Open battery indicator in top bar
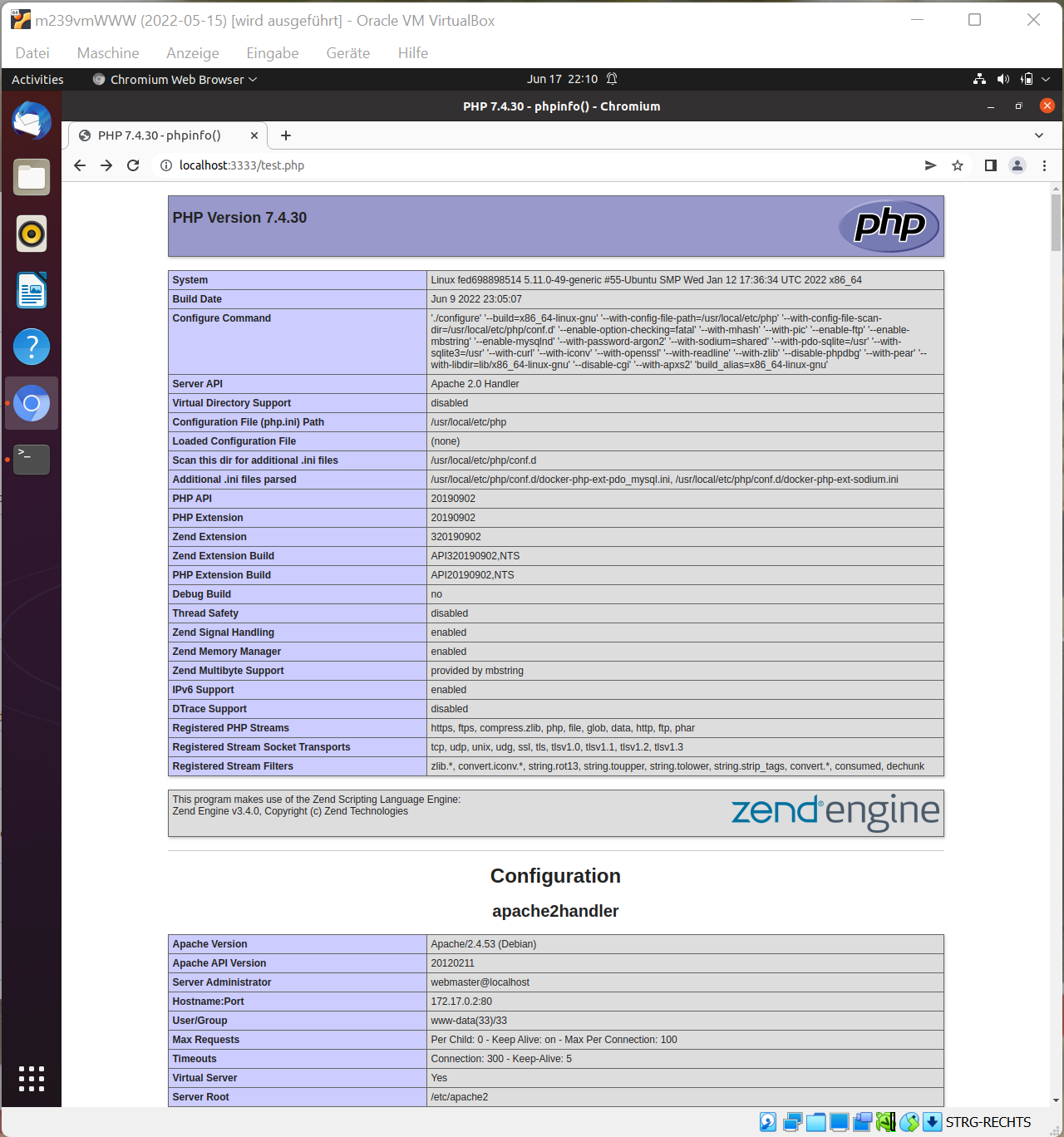Image resolution: width=1064 pixels, height=1137 pixels. coord(1027,79)
